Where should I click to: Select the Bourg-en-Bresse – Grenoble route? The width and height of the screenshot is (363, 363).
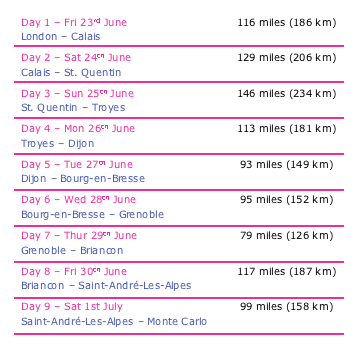point(92,214)
